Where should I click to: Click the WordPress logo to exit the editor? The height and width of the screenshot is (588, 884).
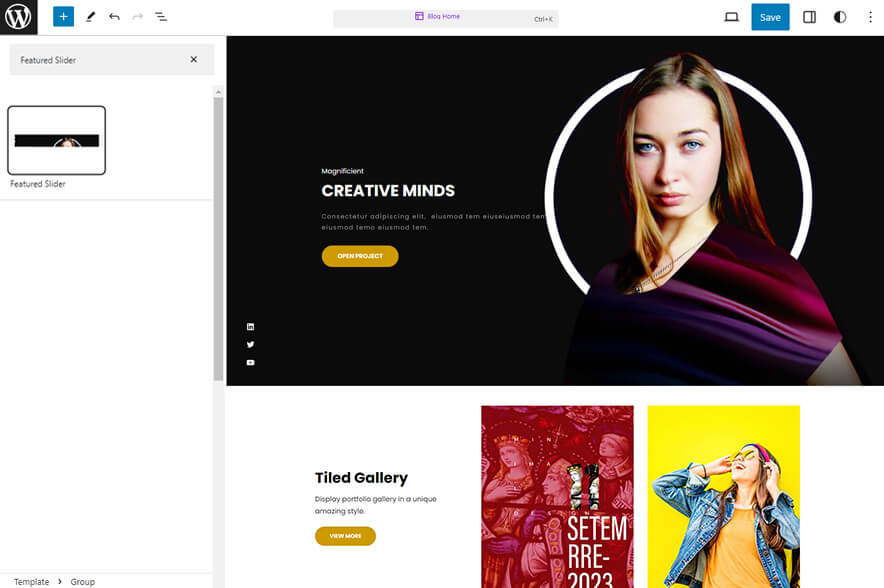coord(18,16)
